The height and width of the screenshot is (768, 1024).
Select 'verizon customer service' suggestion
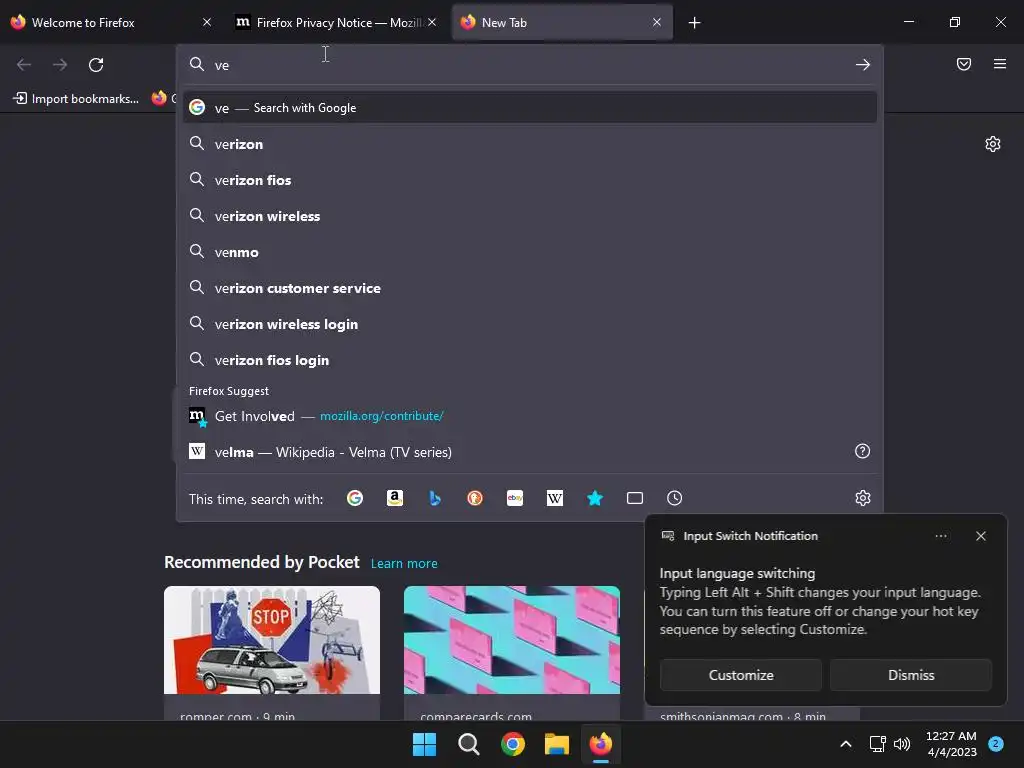coord(530,288)
